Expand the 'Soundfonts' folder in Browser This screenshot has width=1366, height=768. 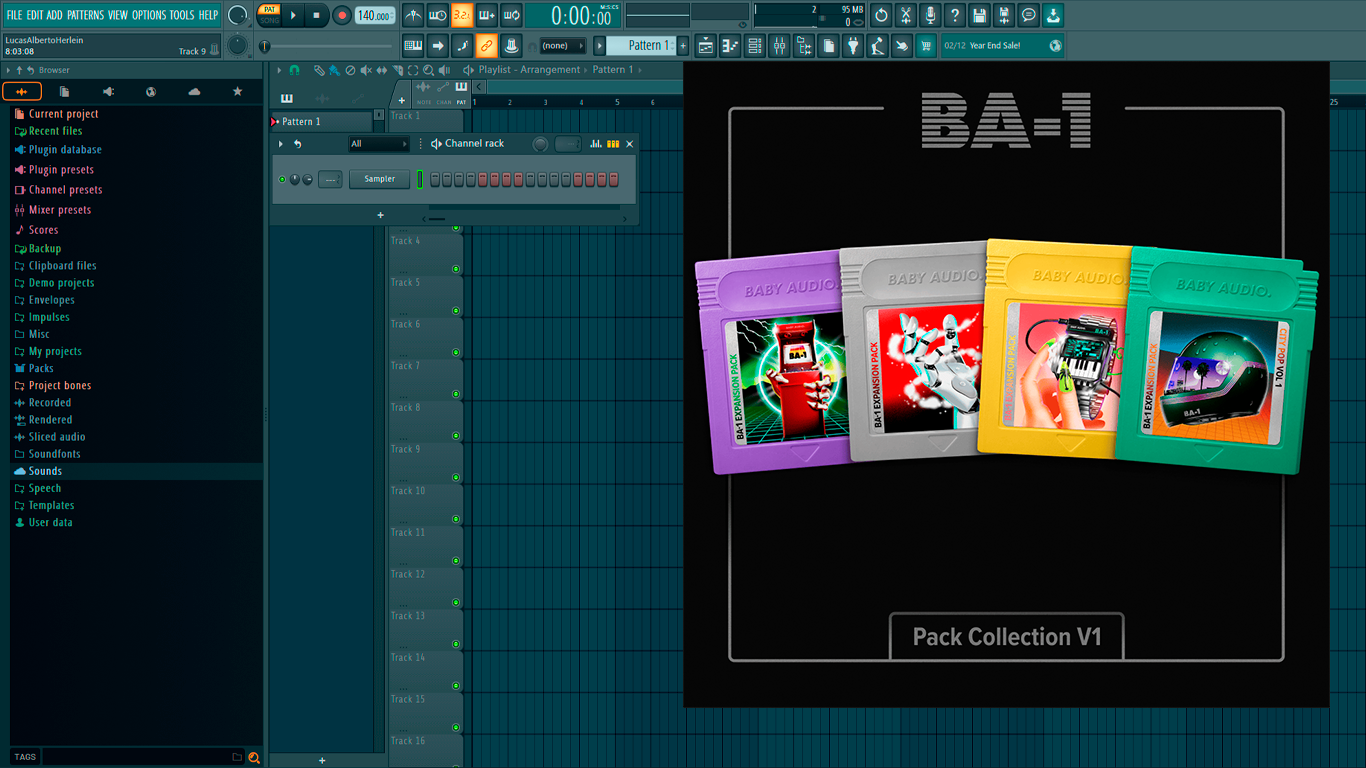tap(54, 454)
